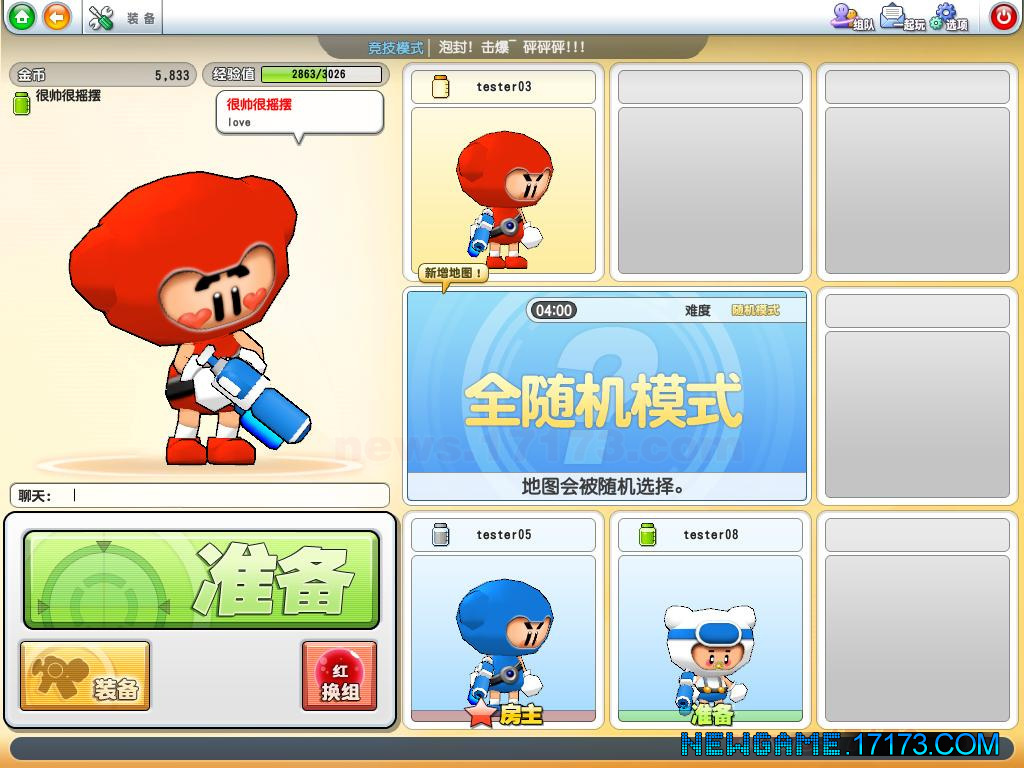
Task: Click the tester05 name label
Action: click(504, 534)
